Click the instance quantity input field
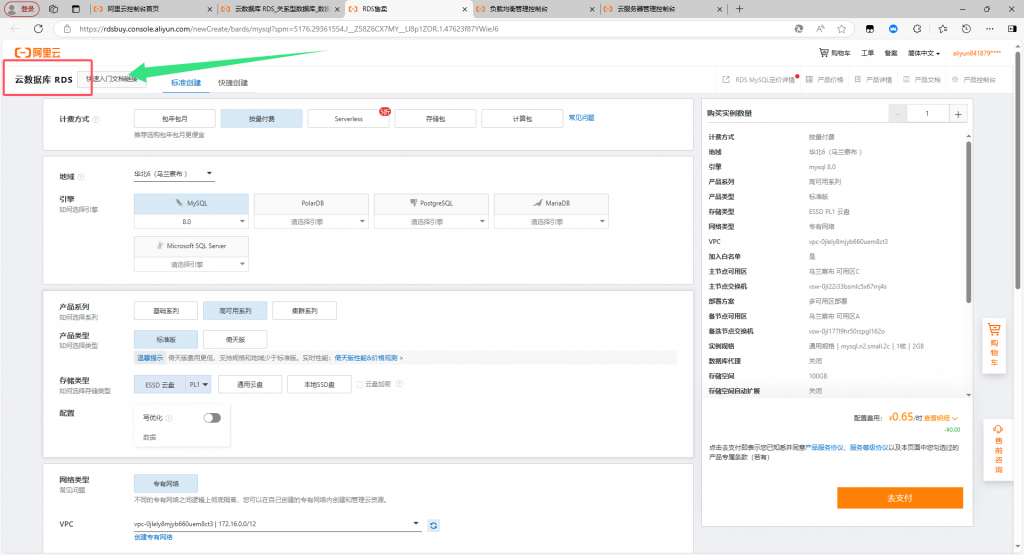The width and height of the screenshot is (1024, 555). [926, 114]
